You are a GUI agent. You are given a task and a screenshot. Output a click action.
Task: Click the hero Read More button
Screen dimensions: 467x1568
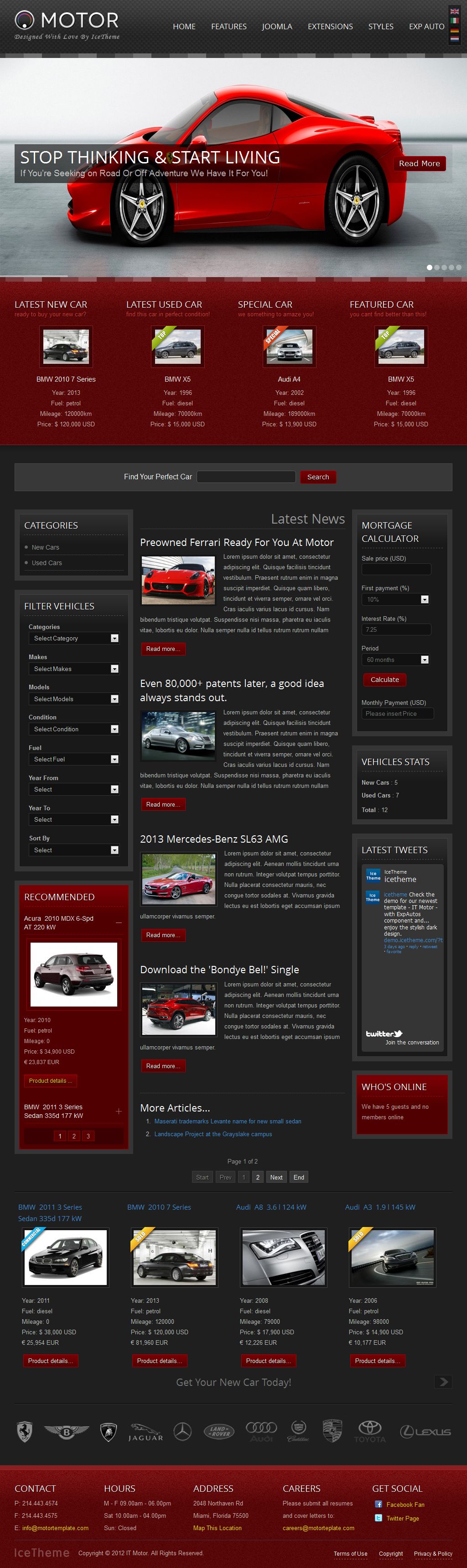point(420,164)
